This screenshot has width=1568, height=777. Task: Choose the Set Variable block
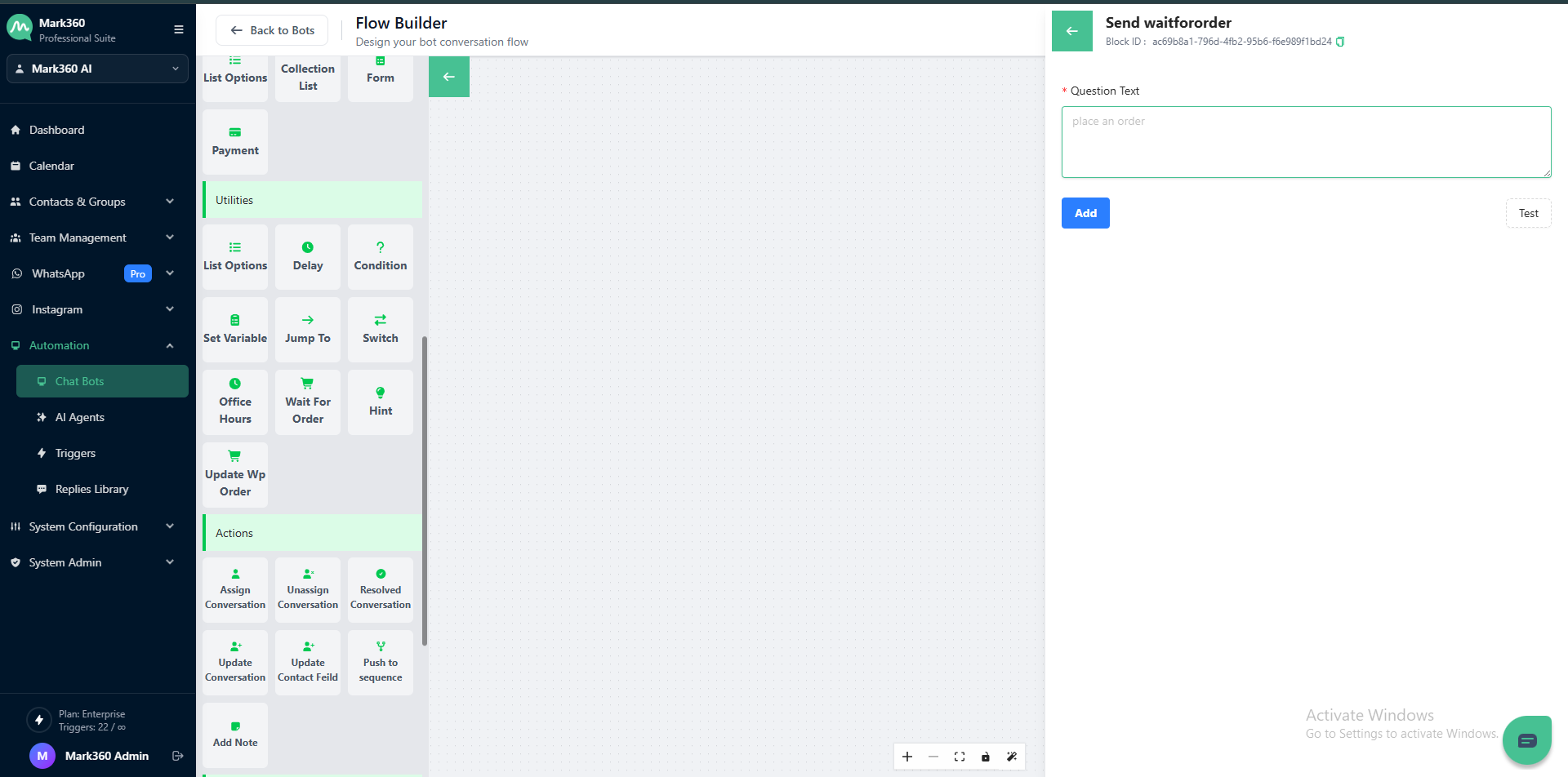point(235,329)
